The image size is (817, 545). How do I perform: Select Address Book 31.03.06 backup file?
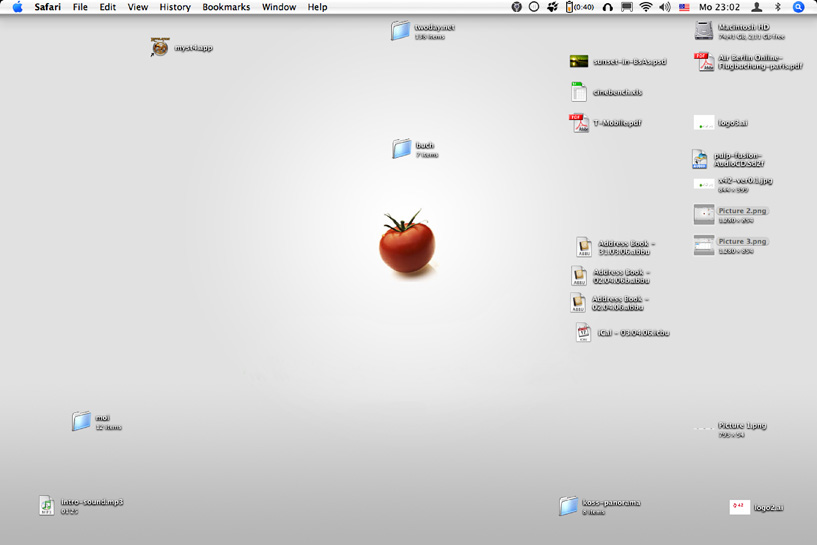(583, 247)
